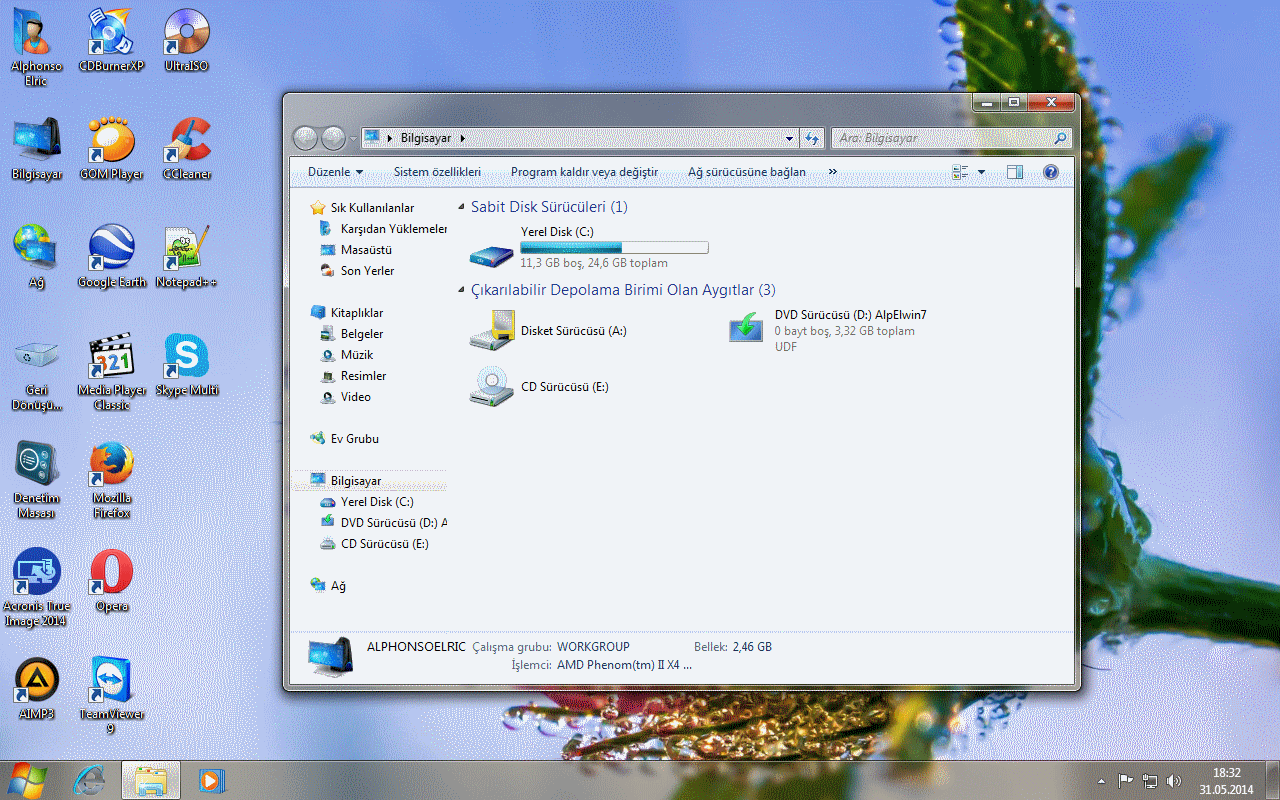Image resolution: width=1280 pixels, height=800 pixels.
Task: Click Sistem özellikleri in the toolbar
Action: (437, 172)
